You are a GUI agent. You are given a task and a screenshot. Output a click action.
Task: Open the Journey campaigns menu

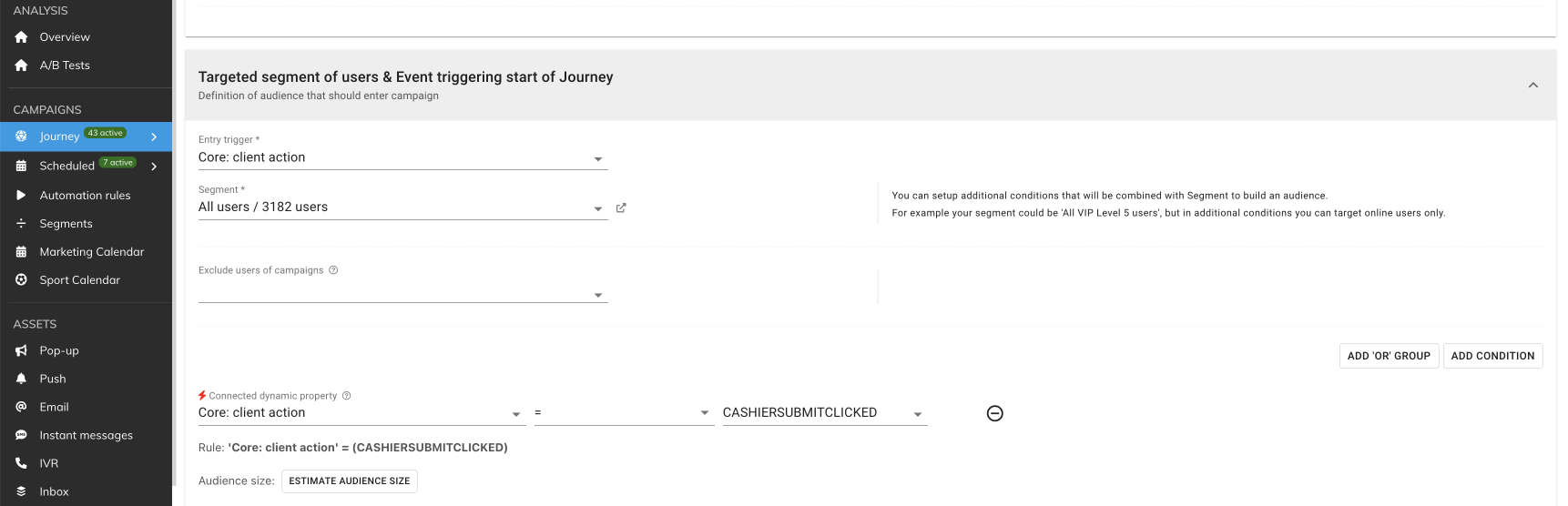(86, 137)
